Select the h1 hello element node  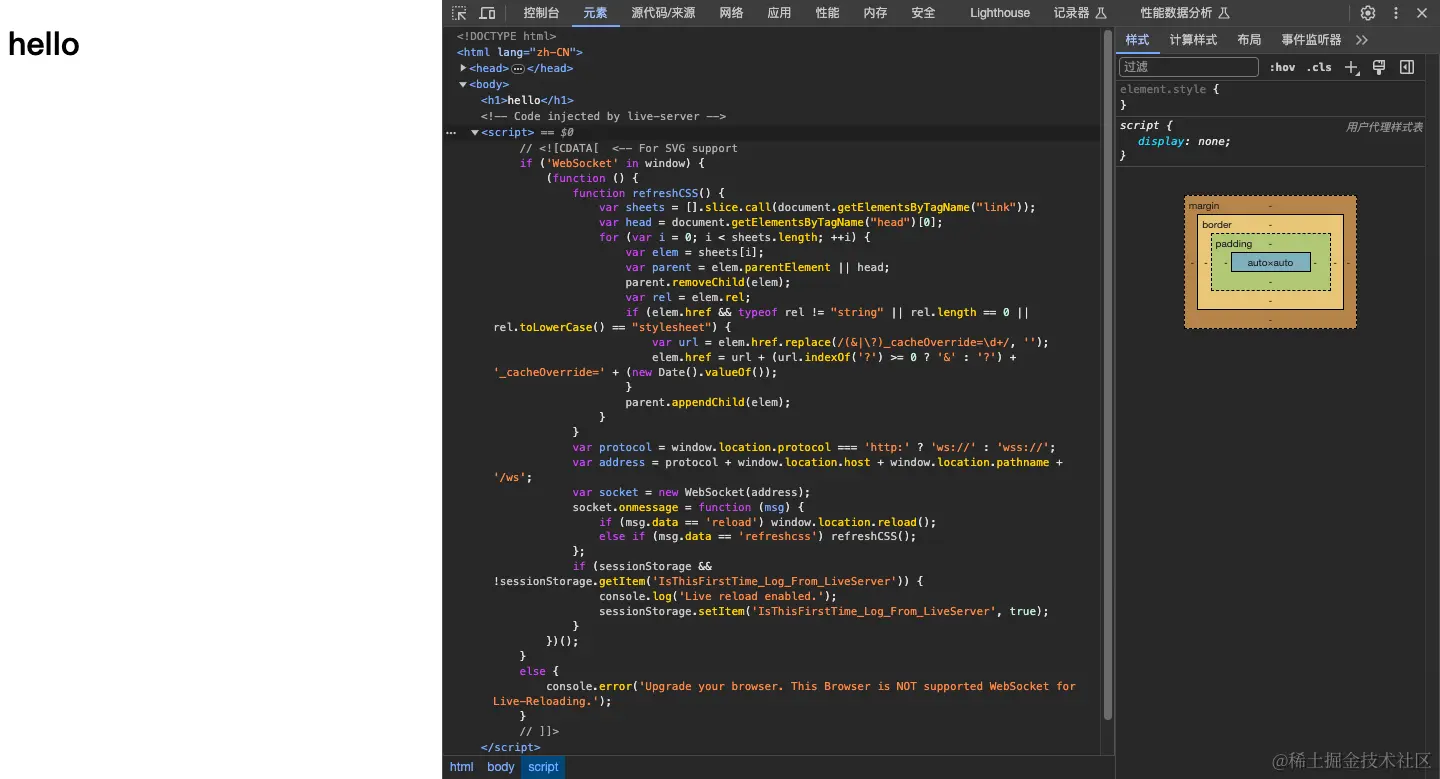[x=527, y=100]
